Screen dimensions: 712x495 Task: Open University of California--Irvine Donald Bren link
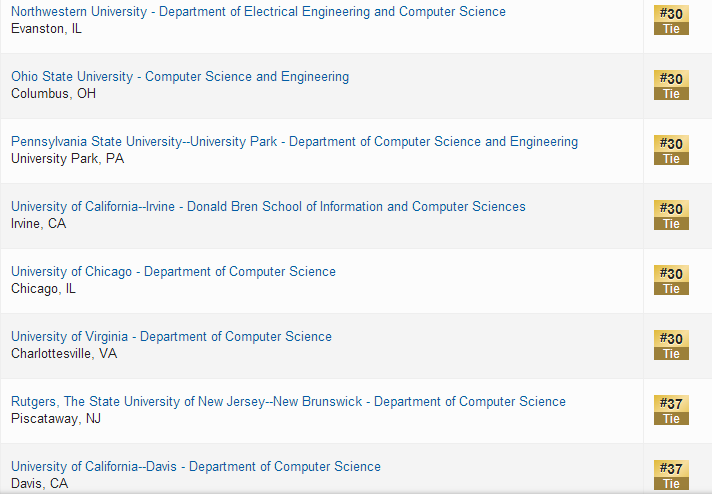tap(268, 207)
